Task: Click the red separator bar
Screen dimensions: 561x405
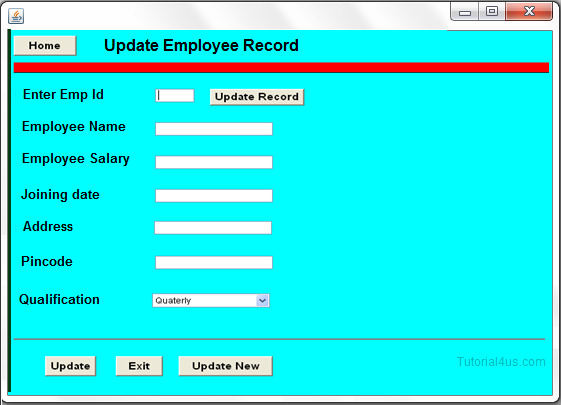Action: [281, 68]
